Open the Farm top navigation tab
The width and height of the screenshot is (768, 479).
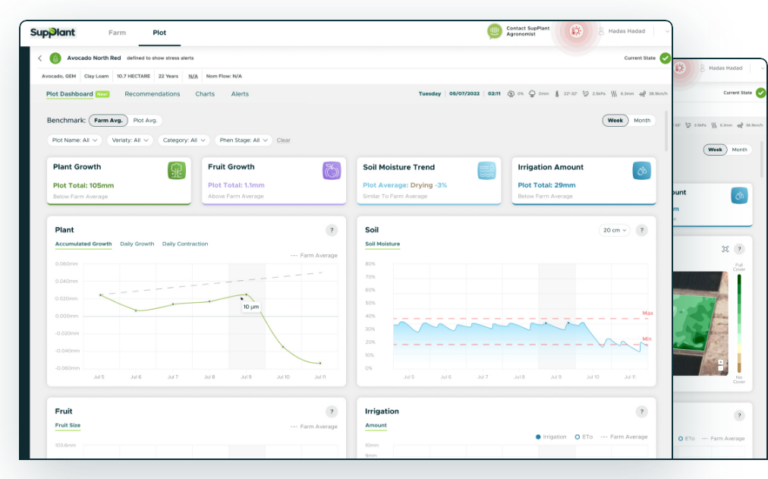(117, 33)
